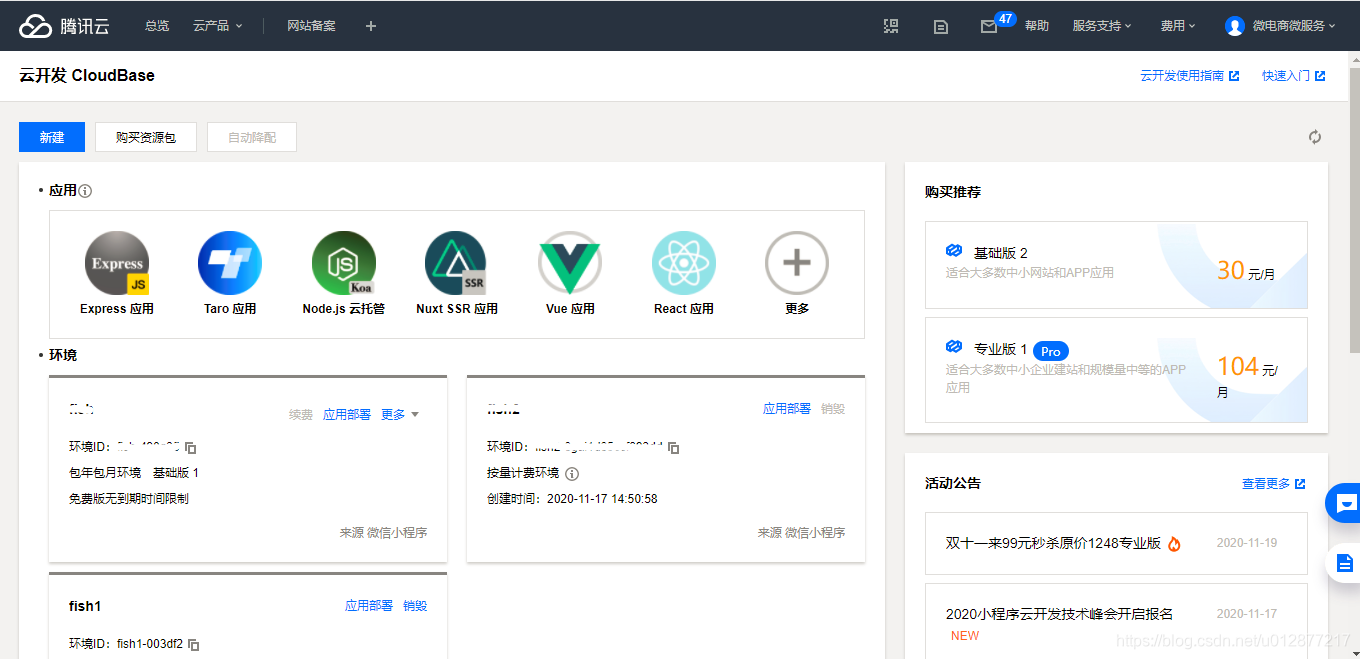Select the Taro 应用 template icon
Image resolution: width=1360 pixels, height=659 pixels.
coord(230,263)
